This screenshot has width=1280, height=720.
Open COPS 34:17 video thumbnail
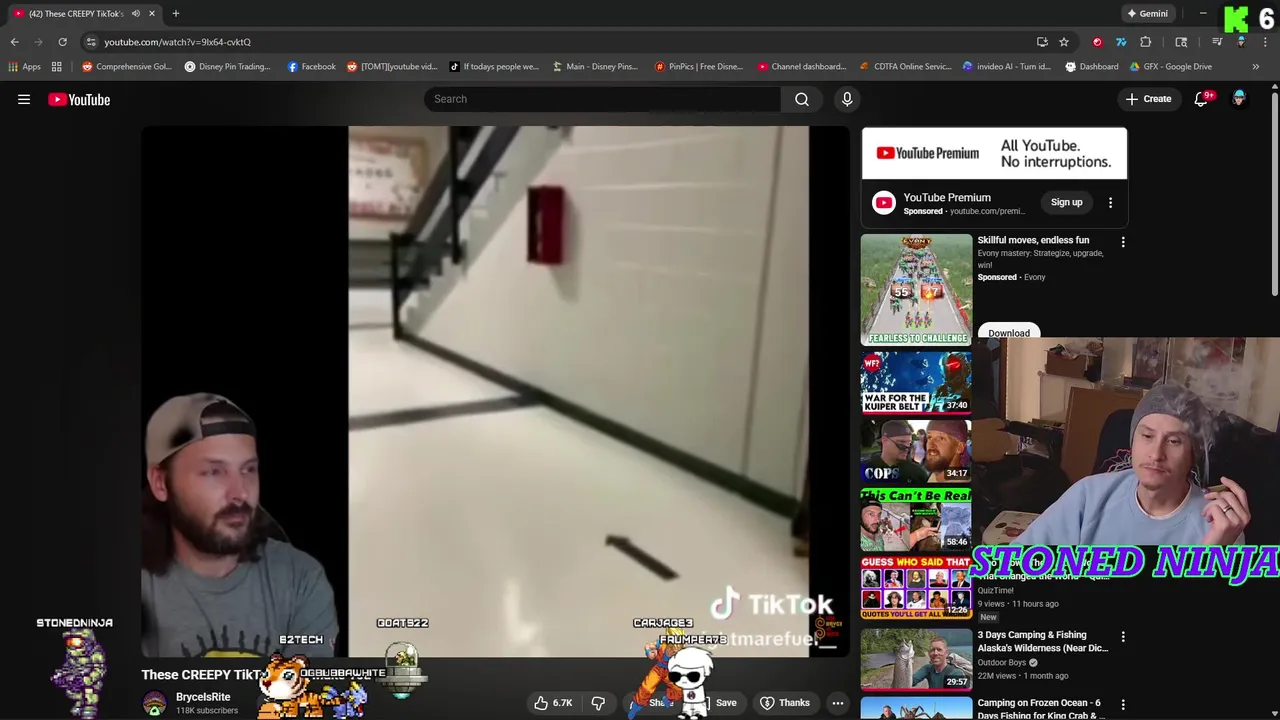[x=916, y=450]
